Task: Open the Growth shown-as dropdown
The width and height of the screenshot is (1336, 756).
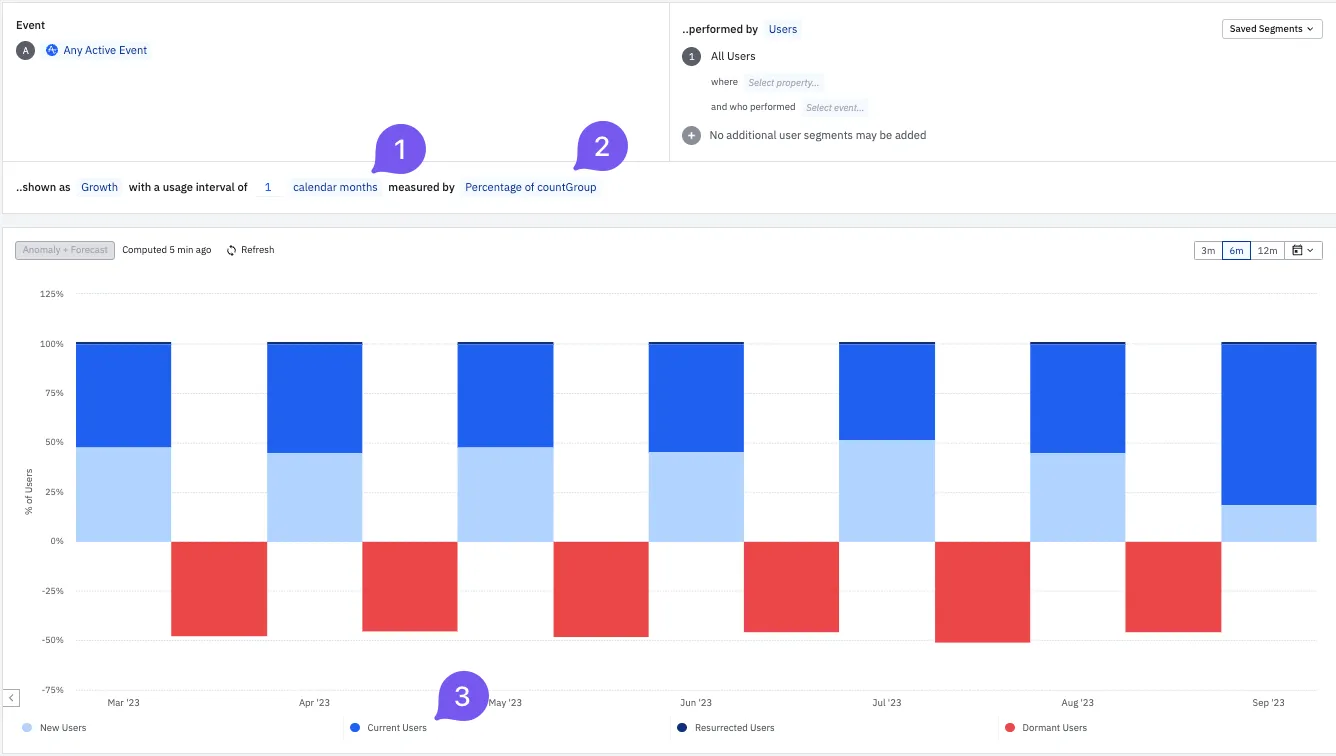Action: 100,187
